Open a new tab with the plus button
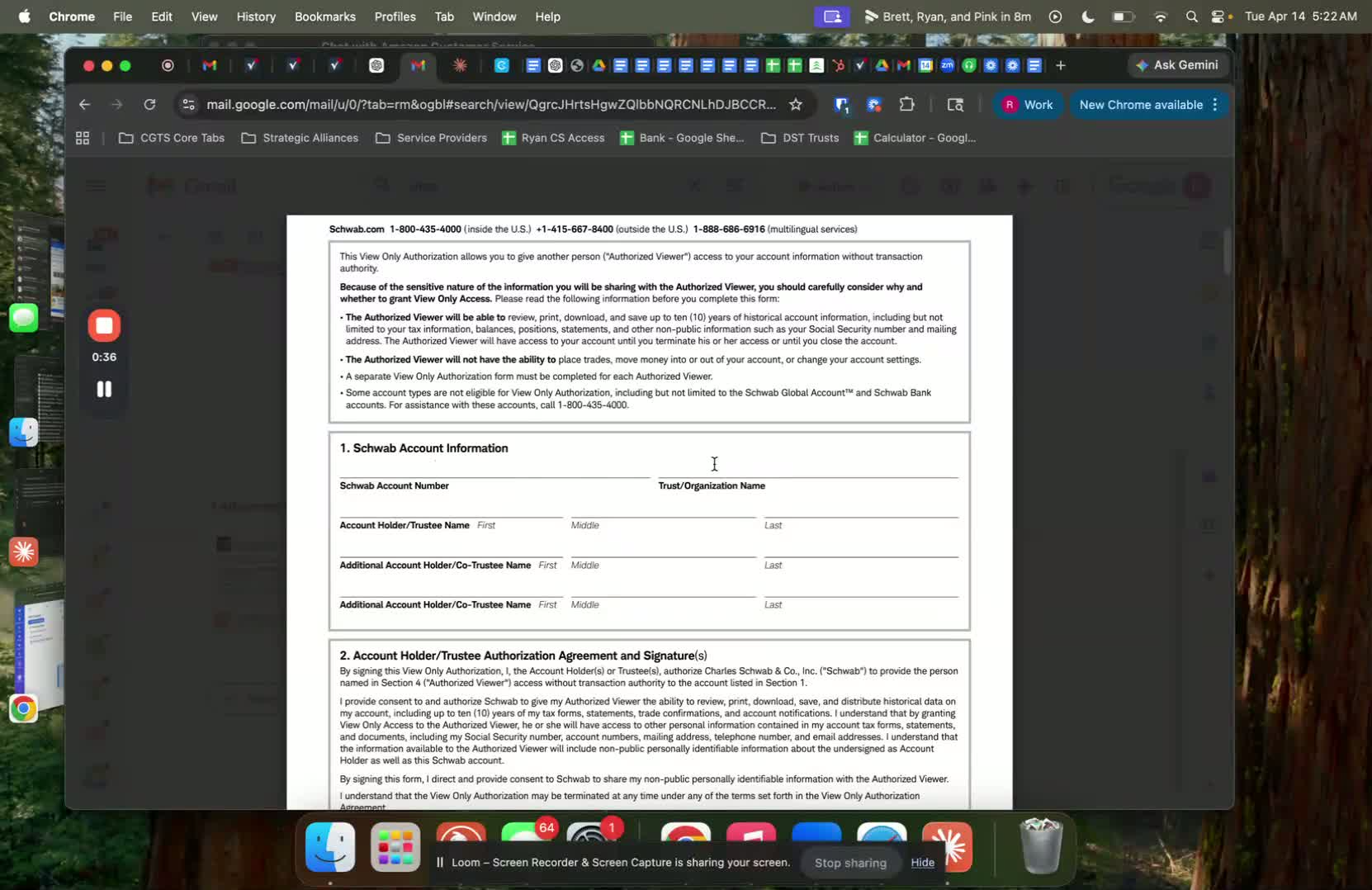 click(1061, 65)
